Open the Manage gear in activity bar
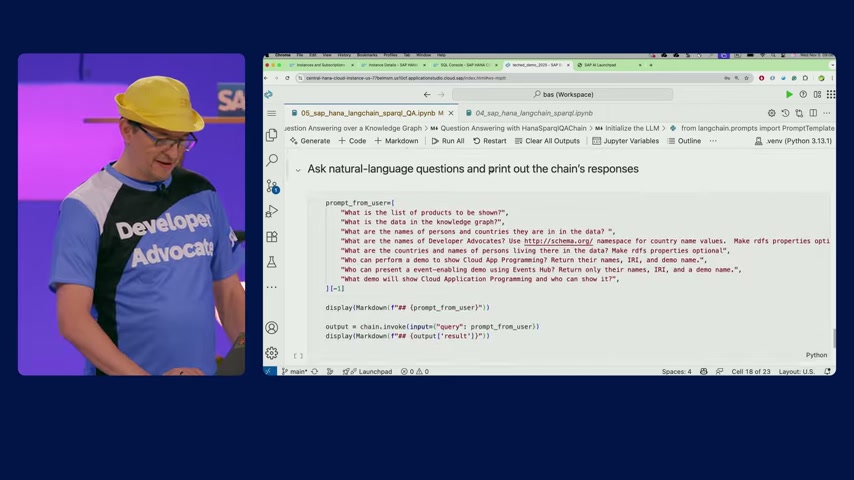The height and width of the screenshot is (480, 854). click(272, 353)
